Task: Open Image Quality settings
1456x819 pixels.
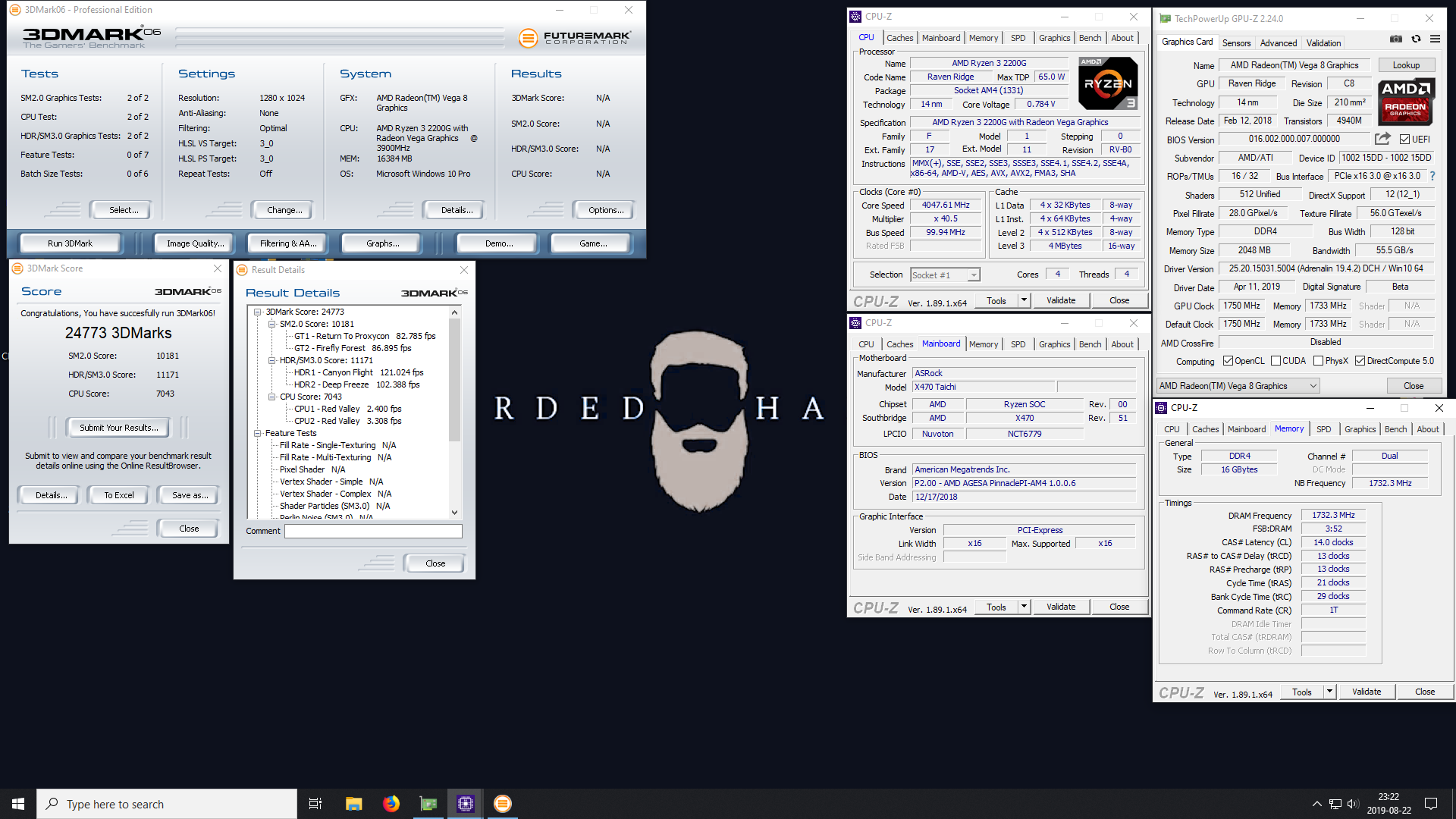Action: (x=196, y=243)
